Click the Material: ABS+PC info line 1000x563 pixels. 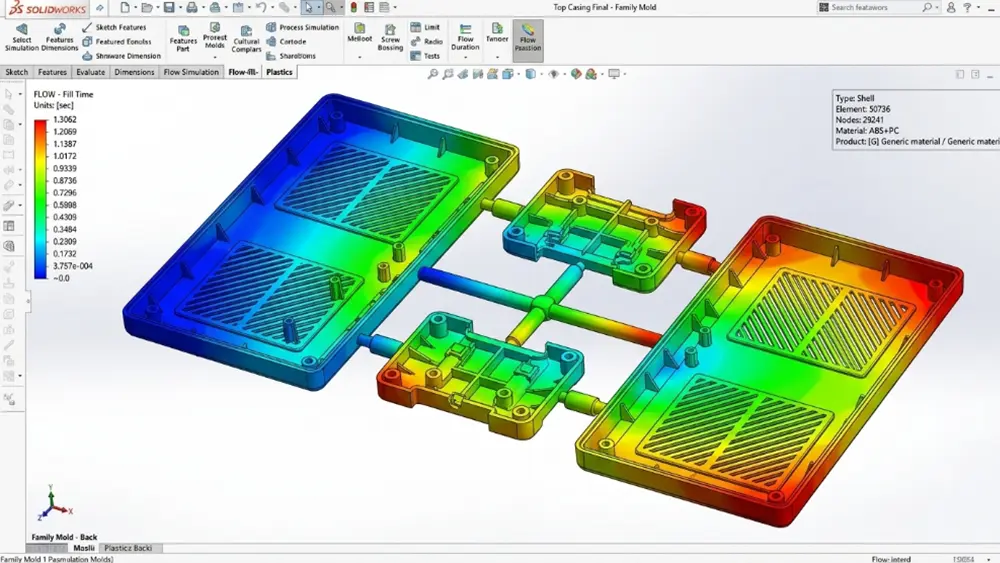coord(867,131)
